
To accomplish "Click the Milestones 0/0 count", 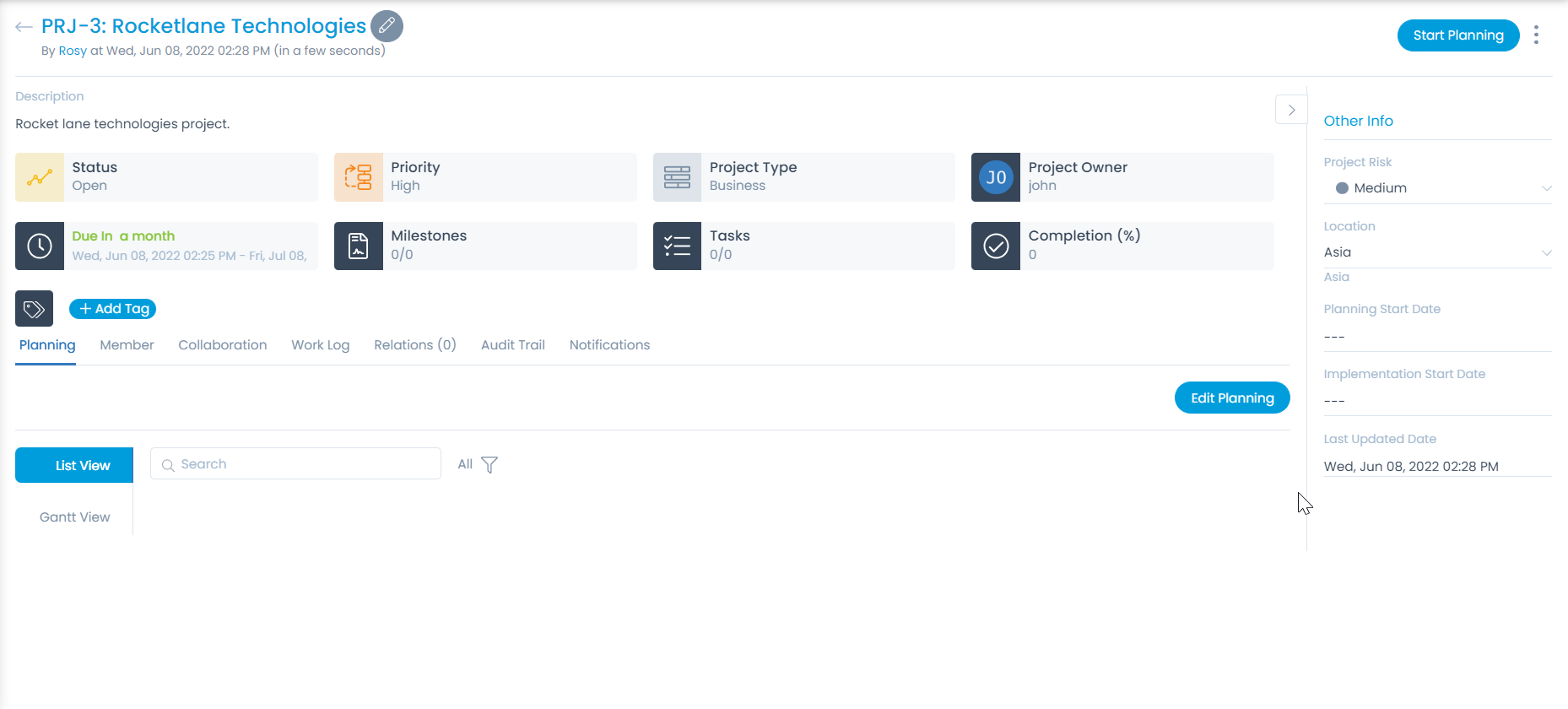I will pyautogui.click(x=402, y=255).
